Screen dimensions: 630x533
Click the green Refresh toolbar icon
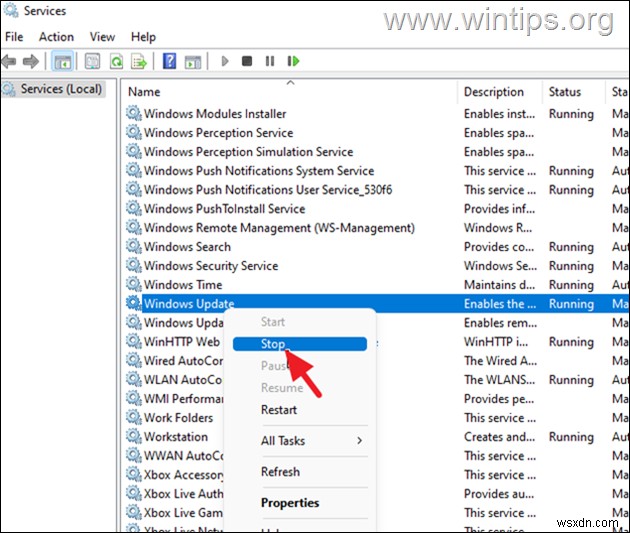(116, 61)
